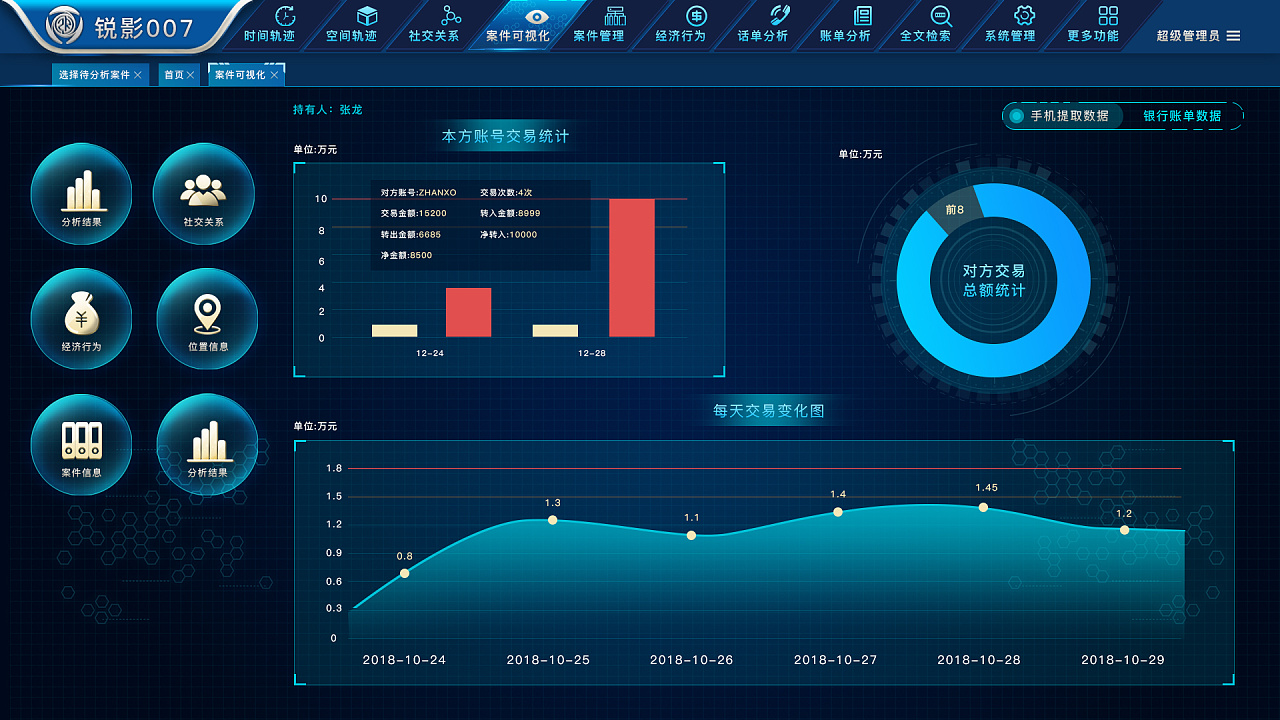Click the upper 分析结果 round button
This screenshot has width=1280, height=720.
click(81, 194)
